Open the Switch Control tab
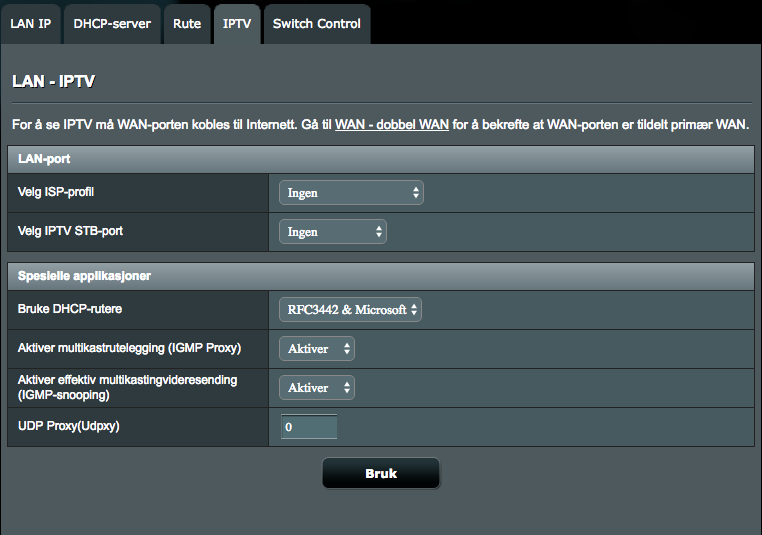 (317, 24)
